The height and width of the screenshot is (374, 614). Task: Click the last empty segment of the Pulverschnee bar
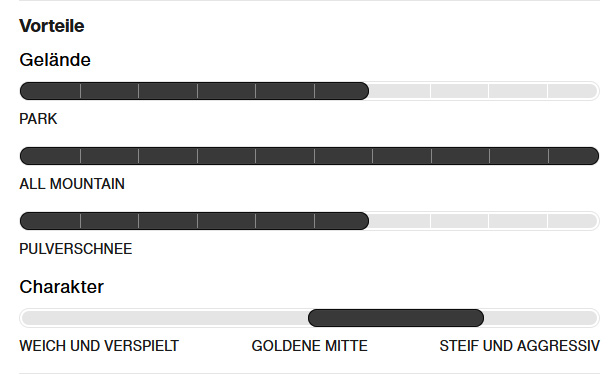click(573, 221)
